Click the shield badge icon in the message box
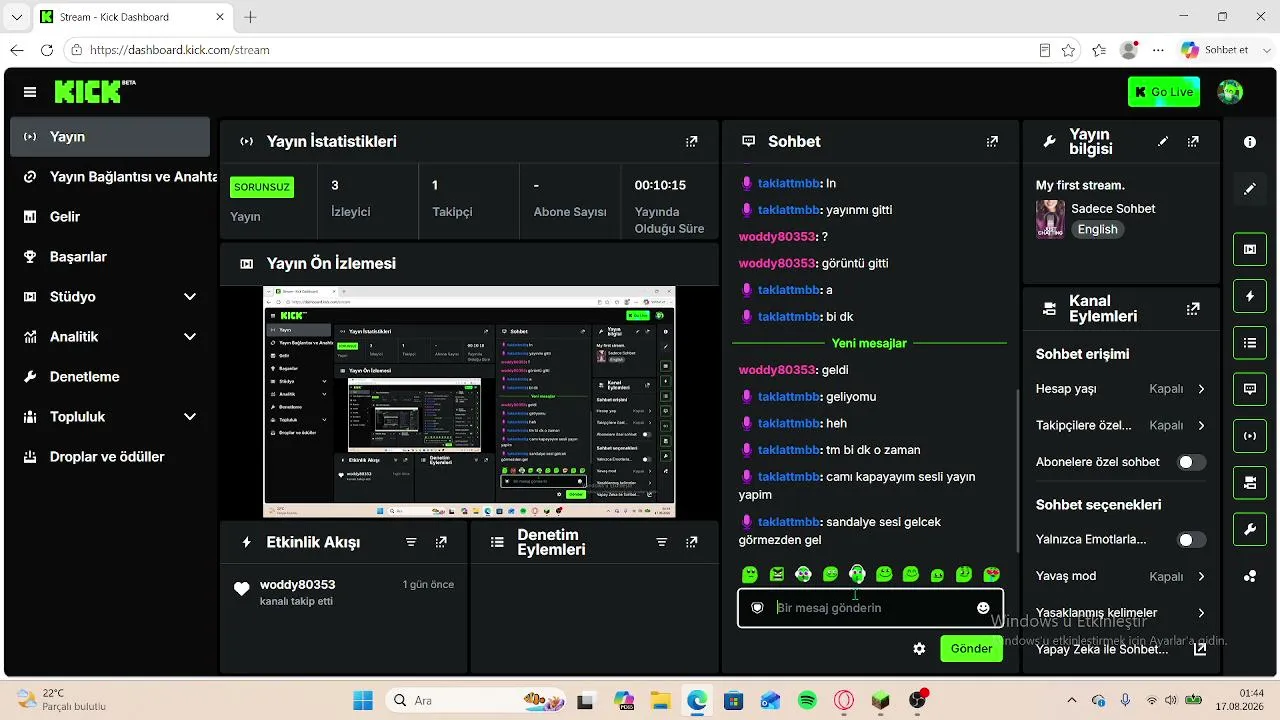 click(757, 608)
